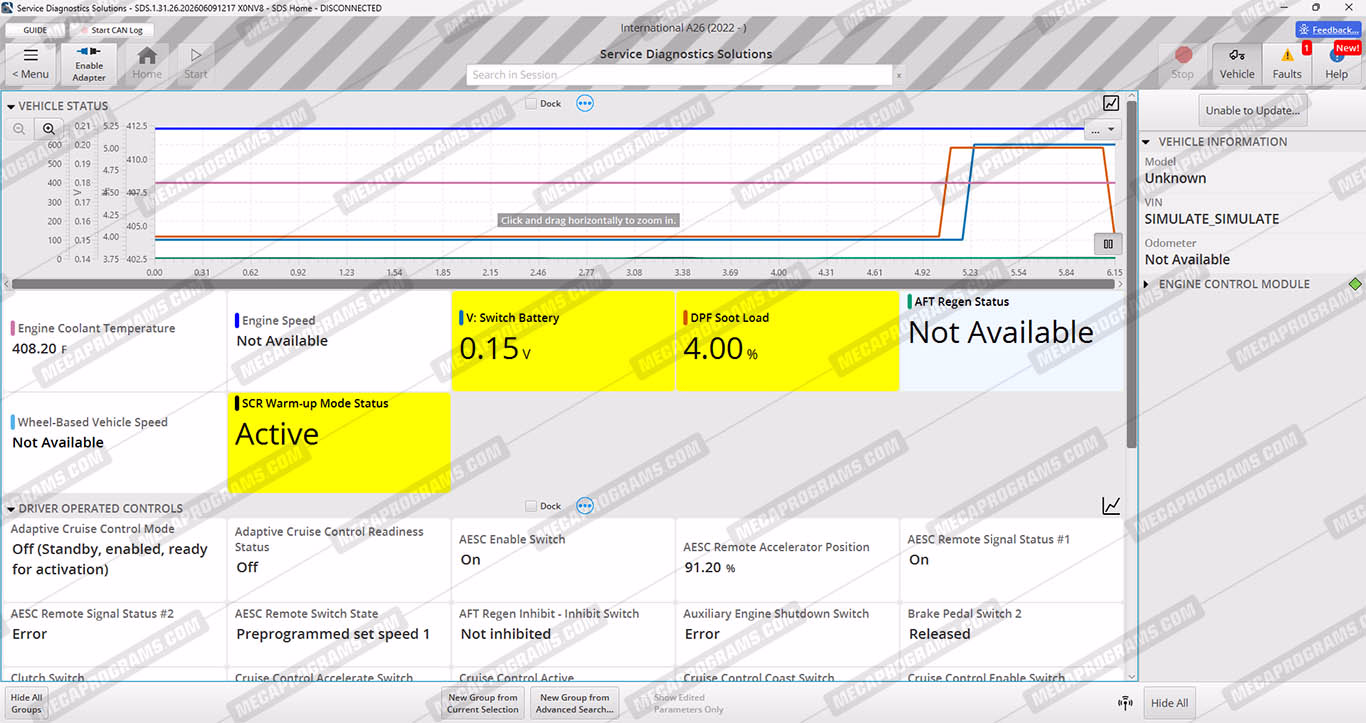Viewport: 1366px width, 723px height.
Task: Click the Start CAN Log record button
Action: pyautogui.click(x=111, y=30)
